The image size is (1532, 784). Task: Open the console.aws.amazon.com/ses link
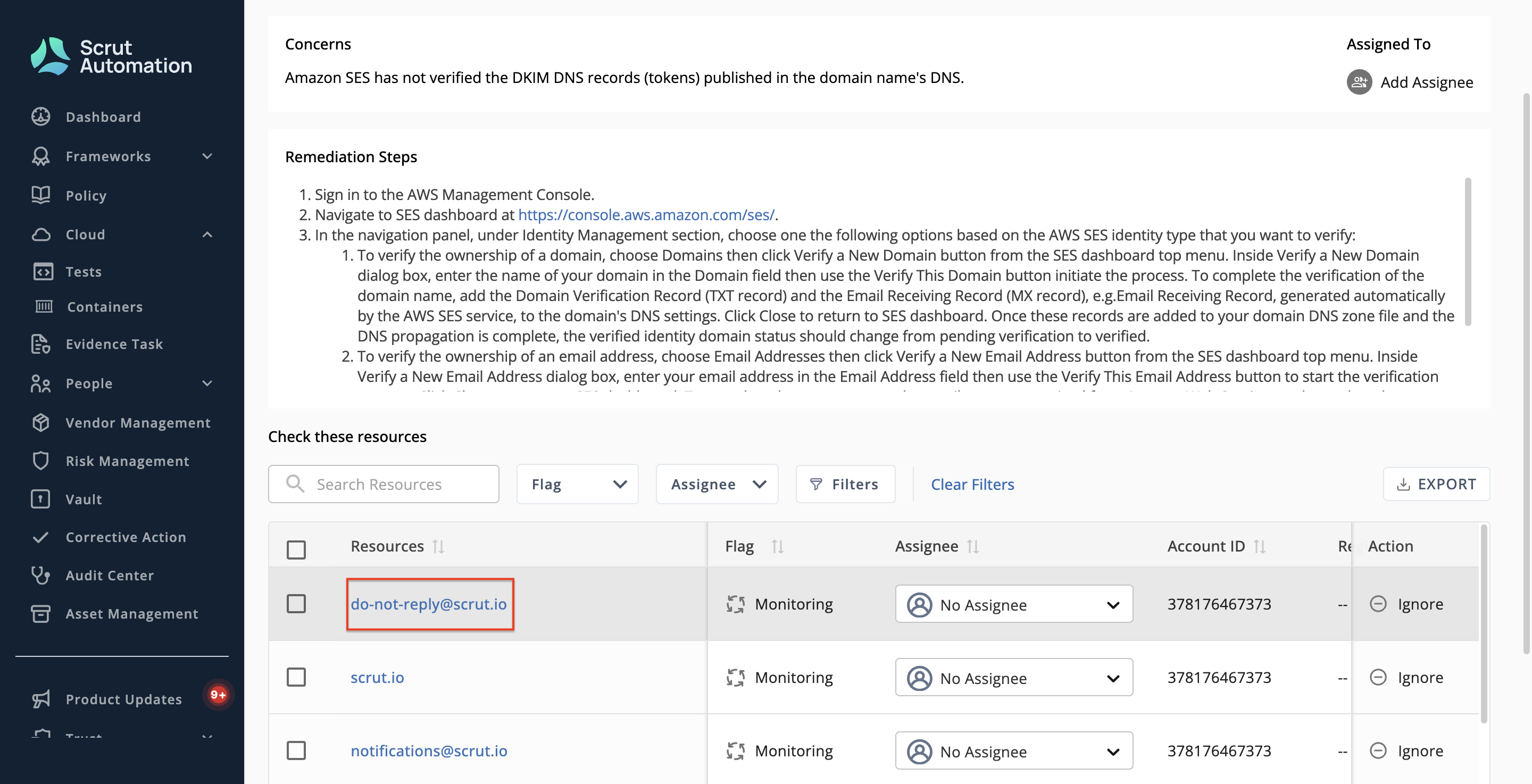point(646,214)
